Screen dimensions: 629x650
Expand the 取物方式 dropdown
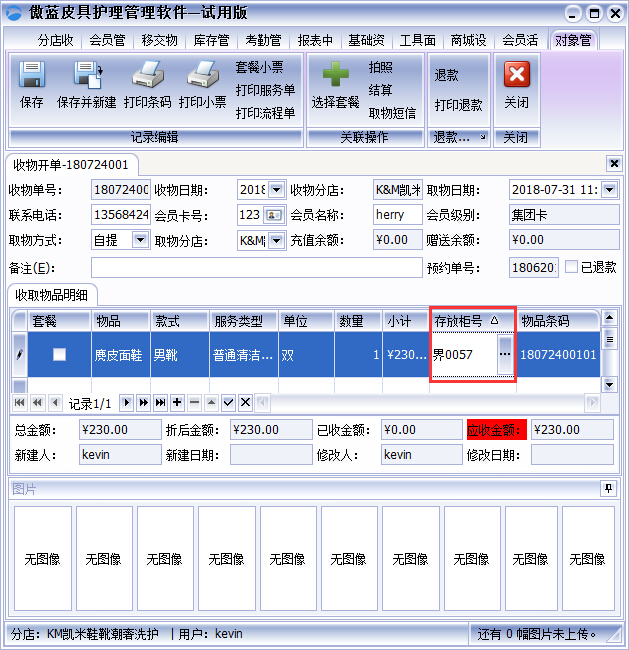(140, 240)
